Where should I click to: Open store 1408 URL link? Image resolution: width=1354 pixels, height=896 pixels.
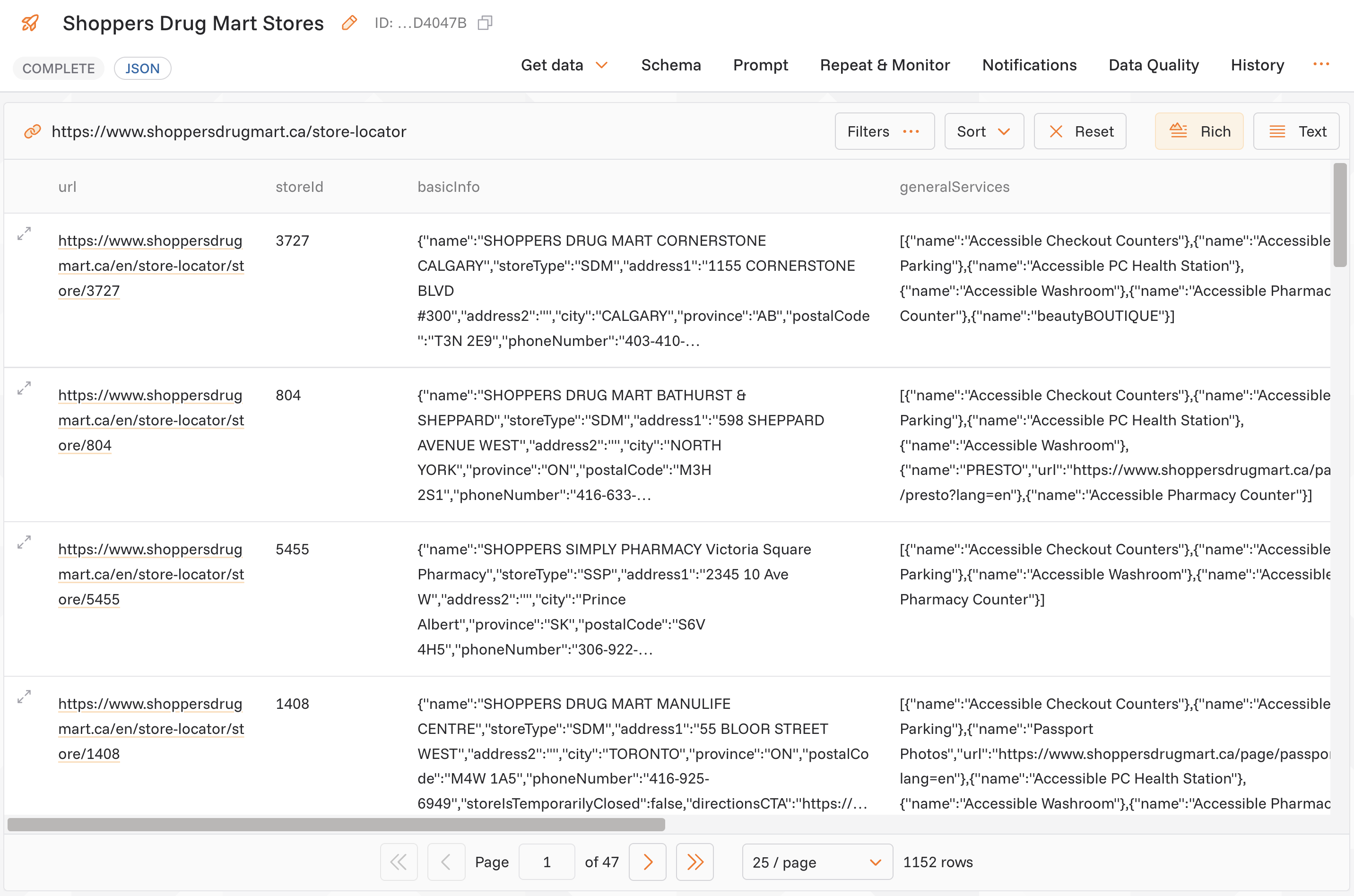coord(151,729)
